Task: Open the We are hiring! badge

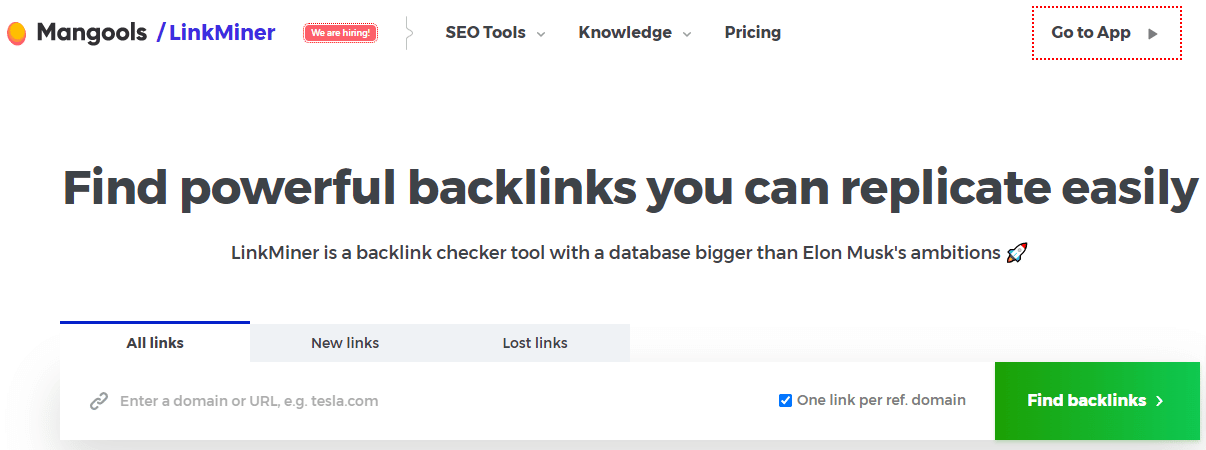Action: [x=341, y=33]
